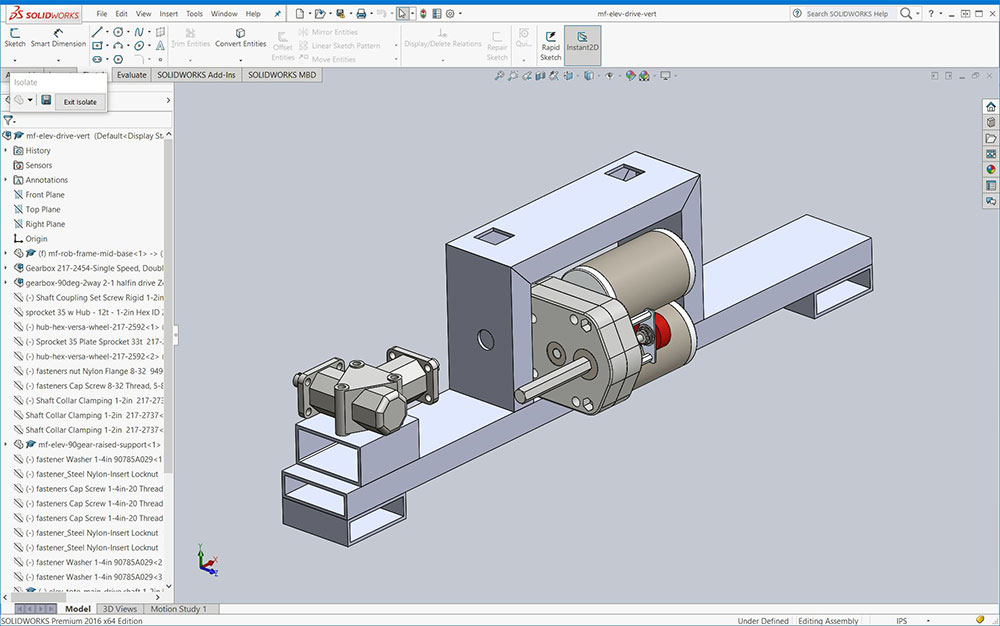This screenshot has height=626, width=1000.
Task: Click the Save icon in the Isolate popup
Action: point(46,100)
